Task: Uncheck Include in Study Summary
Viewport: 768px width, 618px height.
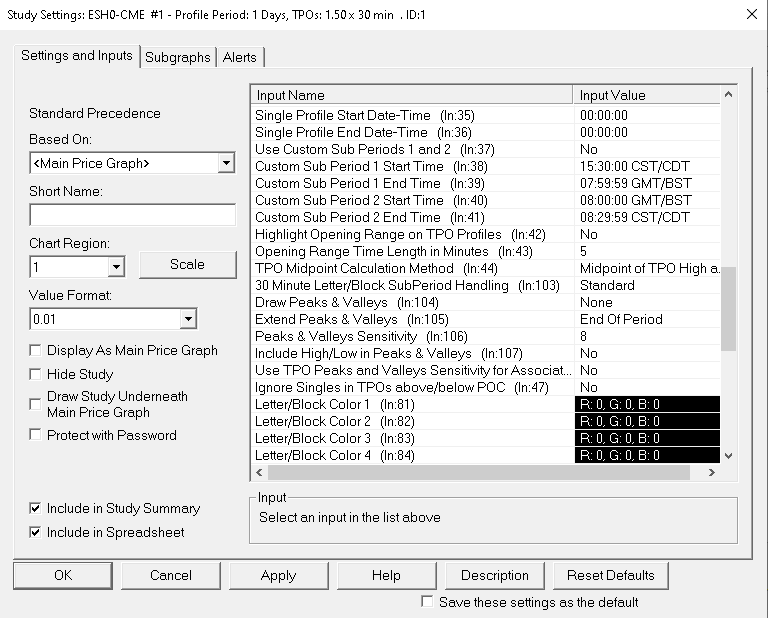Action: click(x=35, y=508)
